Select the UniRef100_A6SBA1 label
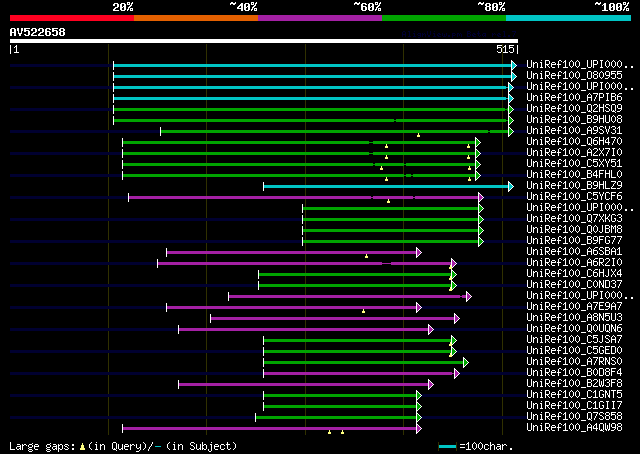640x454 pixels. (574, 252)
